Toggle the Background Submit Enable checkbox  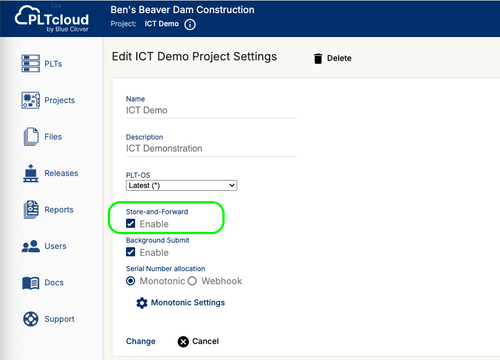131,252
